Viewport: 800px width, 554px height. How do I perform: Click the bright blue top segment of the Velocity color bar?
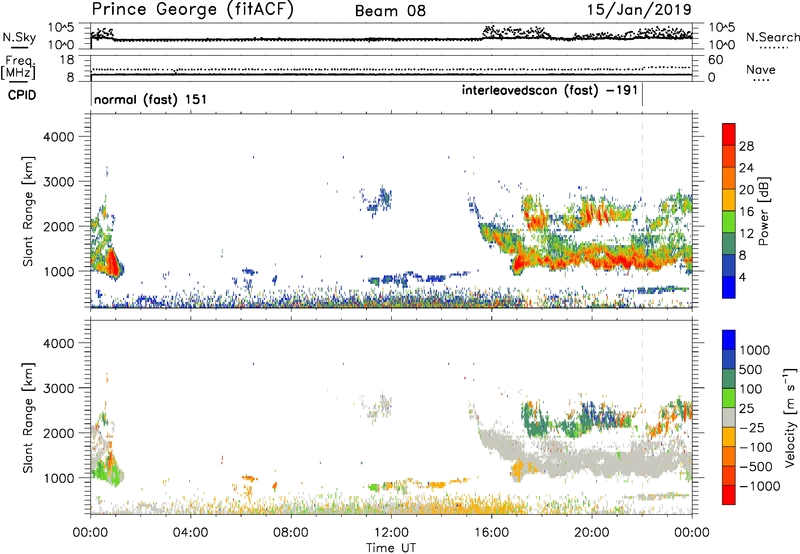click(729, 340)
